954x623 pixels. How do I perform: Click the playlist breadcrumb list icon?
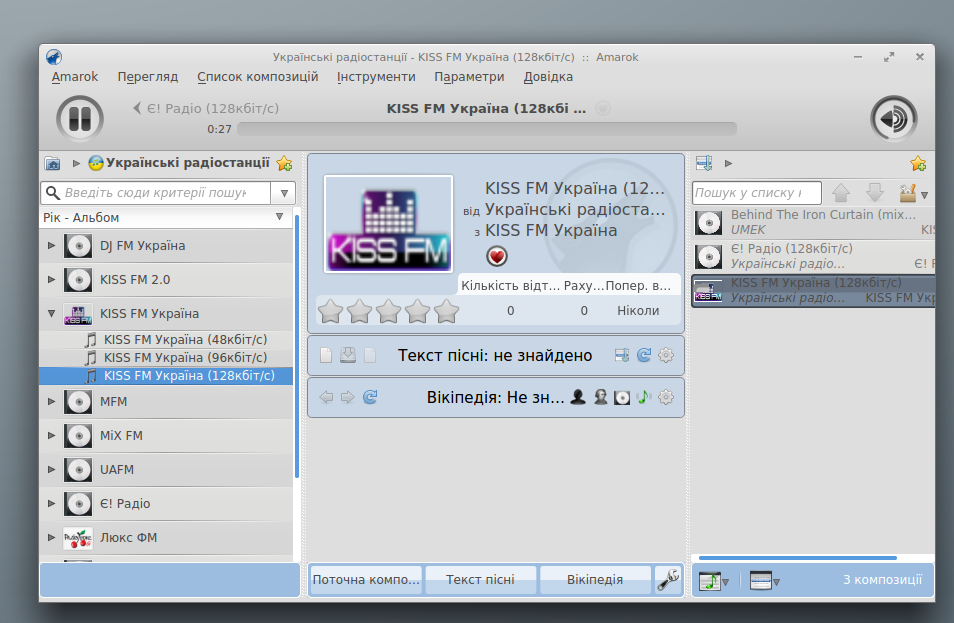[705, 163]
